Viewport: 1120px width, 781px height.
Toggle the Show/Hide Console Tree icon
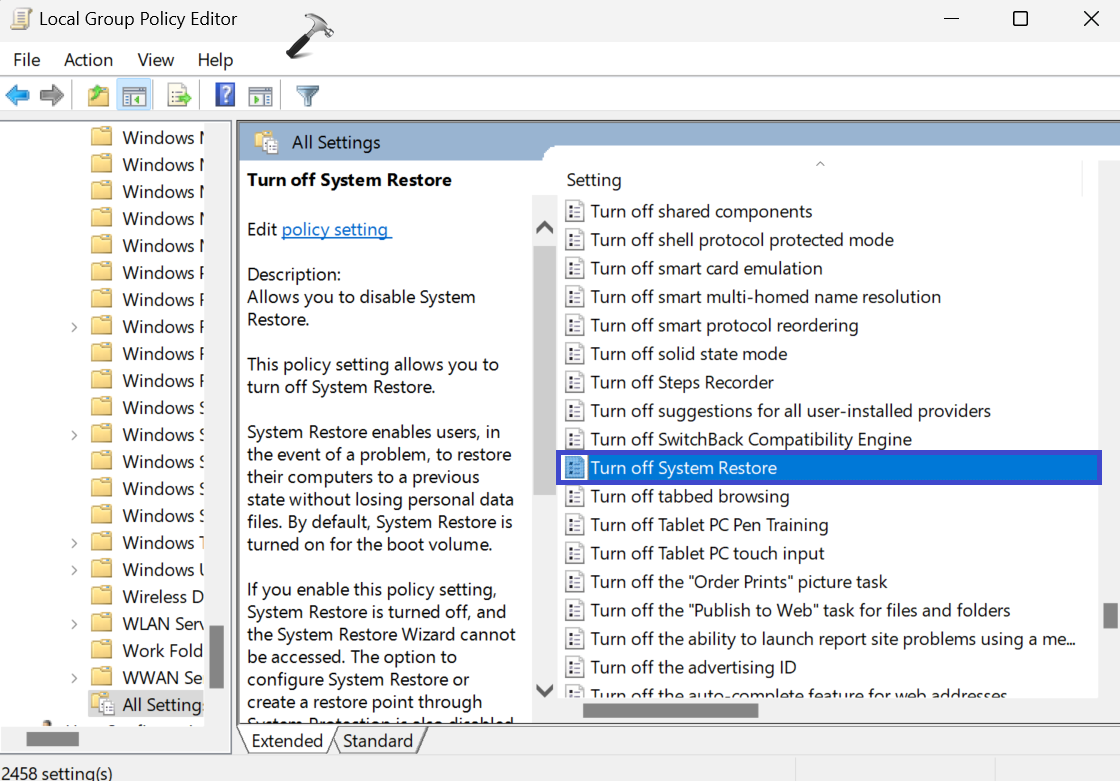click(x=134, y=96)
